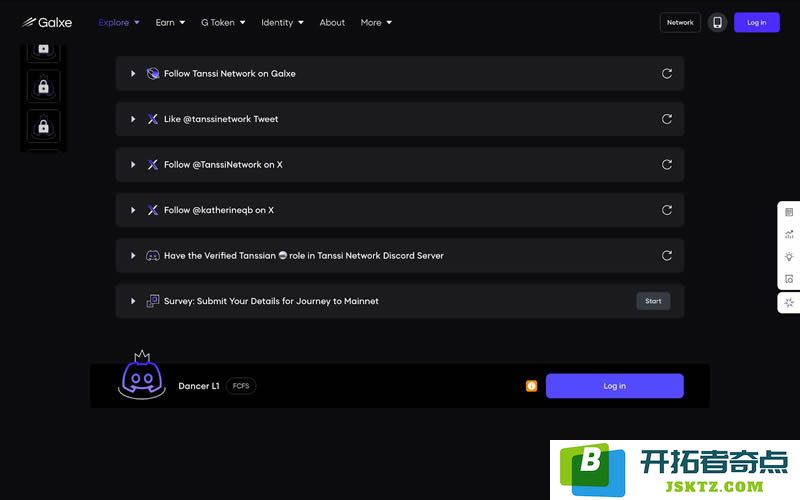
Task: Open the Explore dropdown menu
Action: [118, 22]
